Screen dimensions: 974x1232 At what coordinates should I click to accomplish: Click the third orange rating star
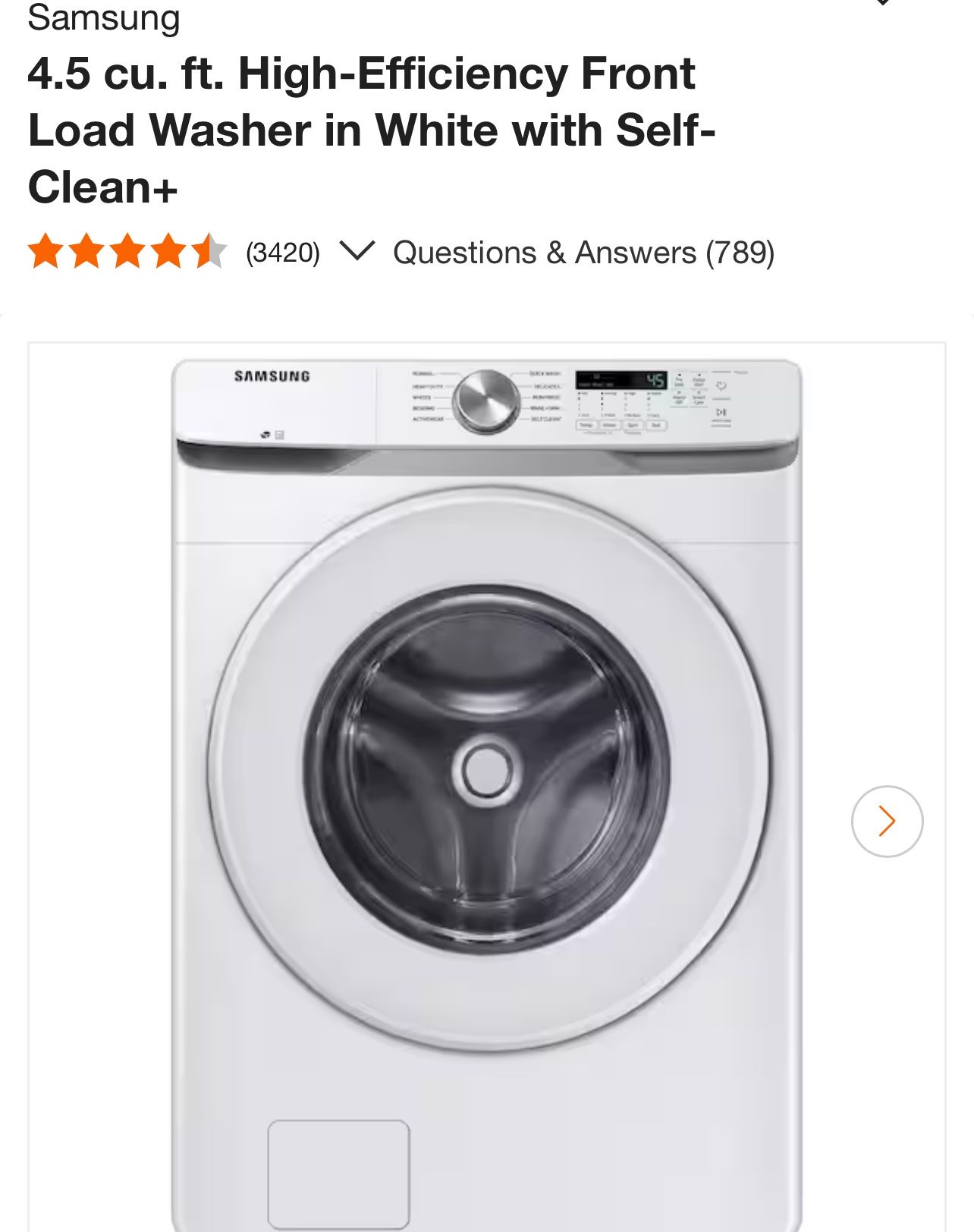[127, 251]
